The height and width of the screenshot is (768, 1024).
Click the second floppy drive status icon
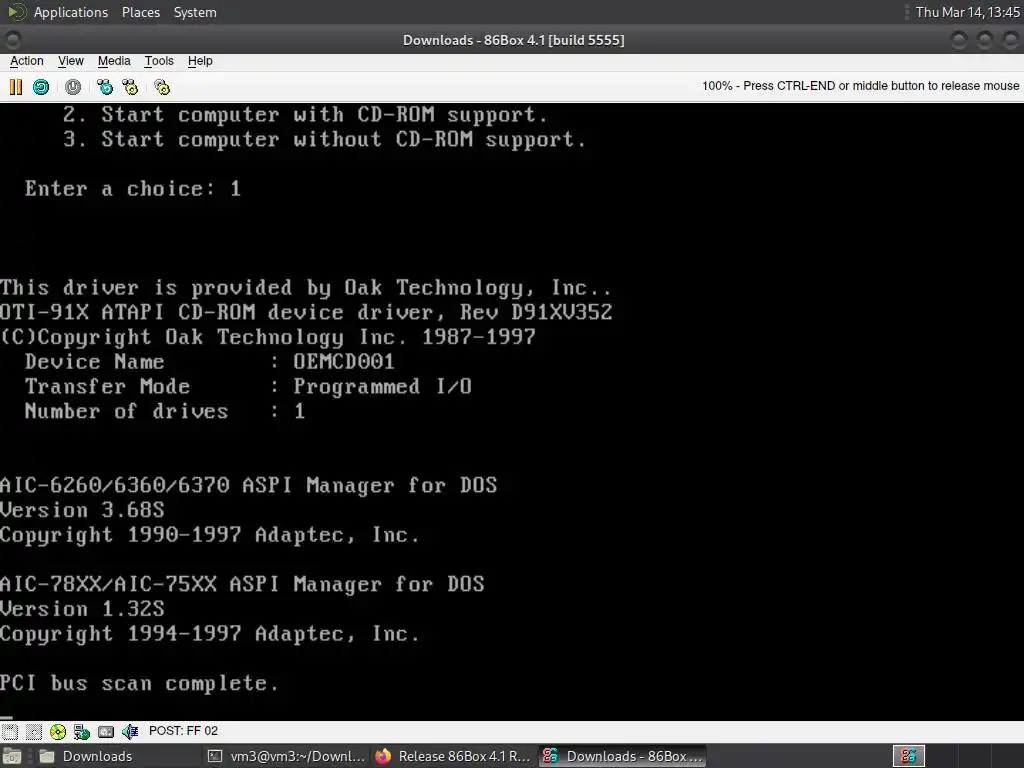(x=34, y=731)
